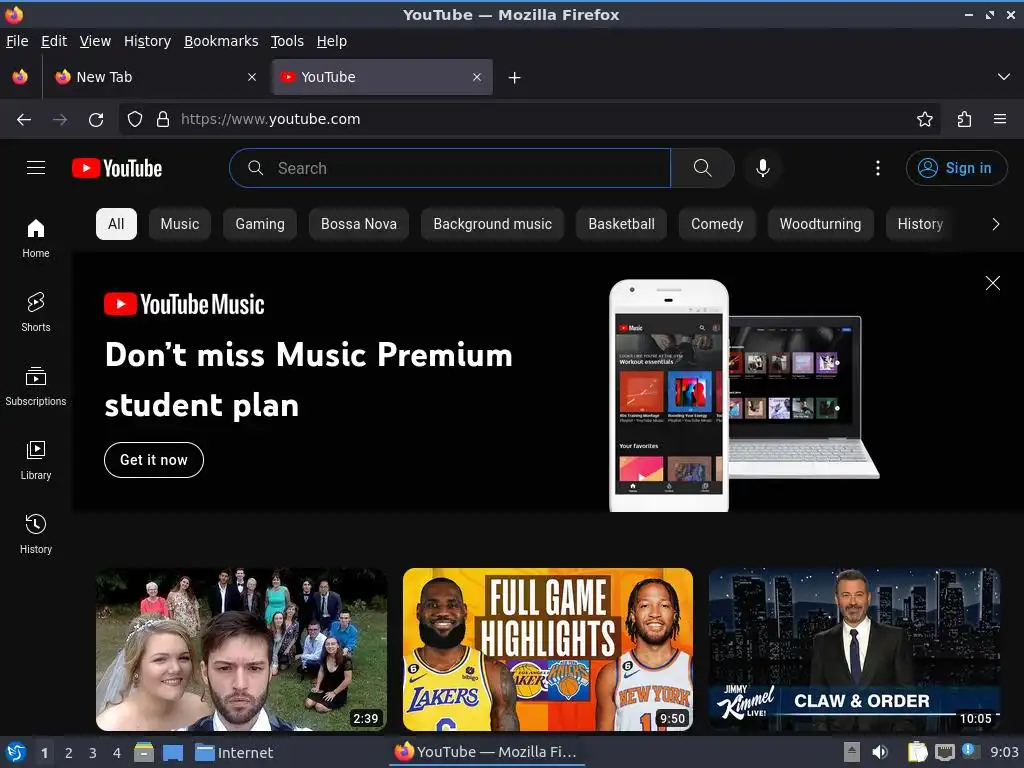1024x768 pixels.
Task: Open Firefox application hamburger menu
Action: pos(1000,119)
